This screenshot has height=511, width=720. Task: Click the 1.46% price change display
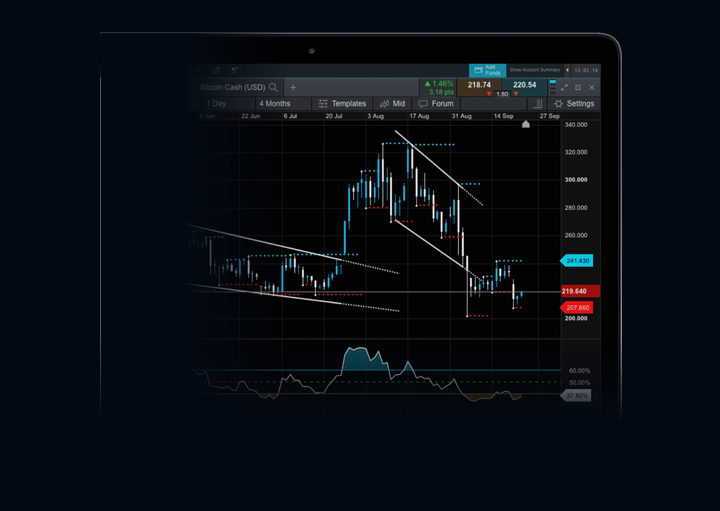click(x=439, y=84)
